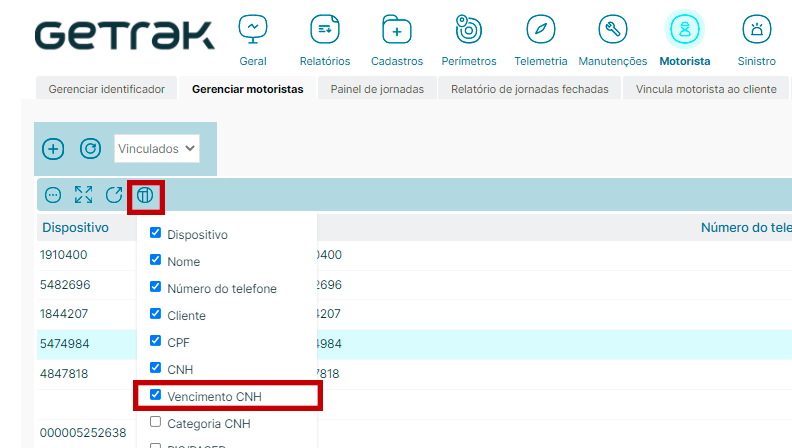The image size is (792, 448).
Task: Switch to Painel de jornadas tab
Action: pyautogui.click(x=377, y=89)
